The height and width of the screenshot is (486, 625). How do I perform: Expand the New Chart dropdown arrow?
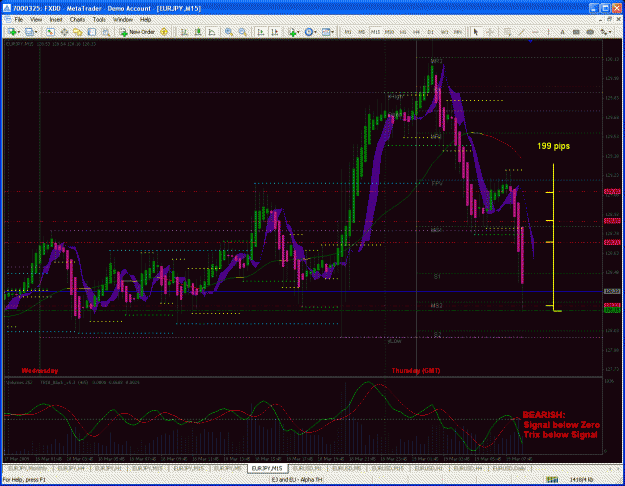(x=19, y=32)
